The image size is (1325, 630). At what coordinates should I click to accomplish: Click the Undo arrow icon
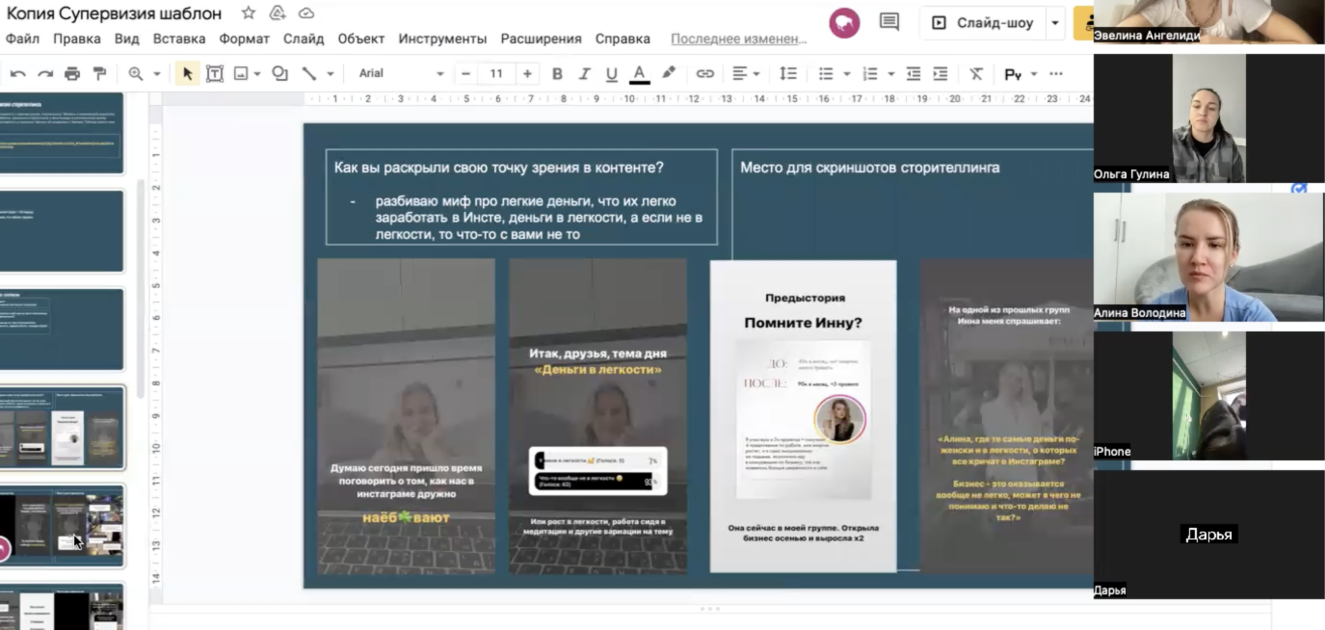(18, 74)
